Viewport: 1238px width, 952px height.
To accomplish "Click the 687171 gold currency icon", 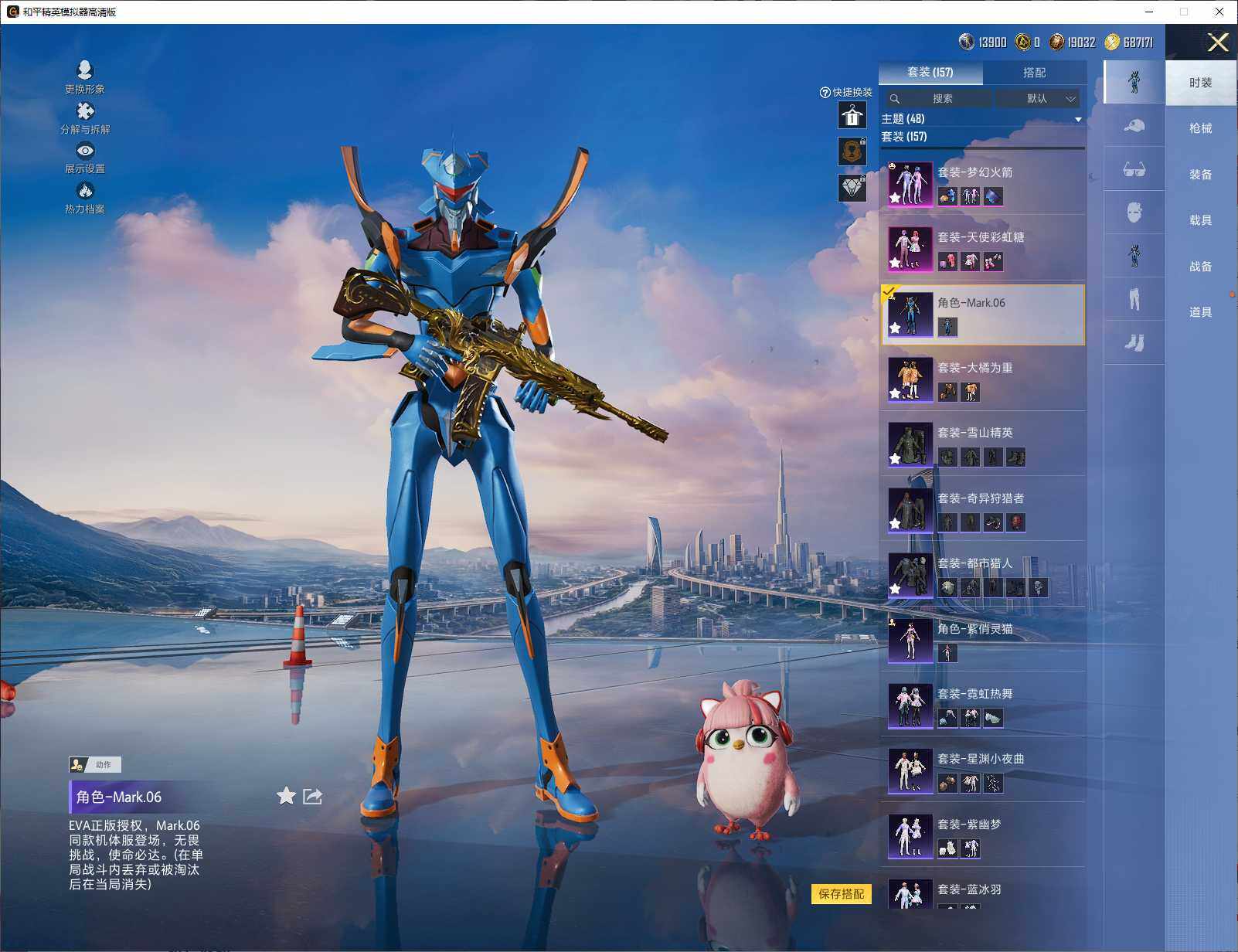I will click(1112, 42).
